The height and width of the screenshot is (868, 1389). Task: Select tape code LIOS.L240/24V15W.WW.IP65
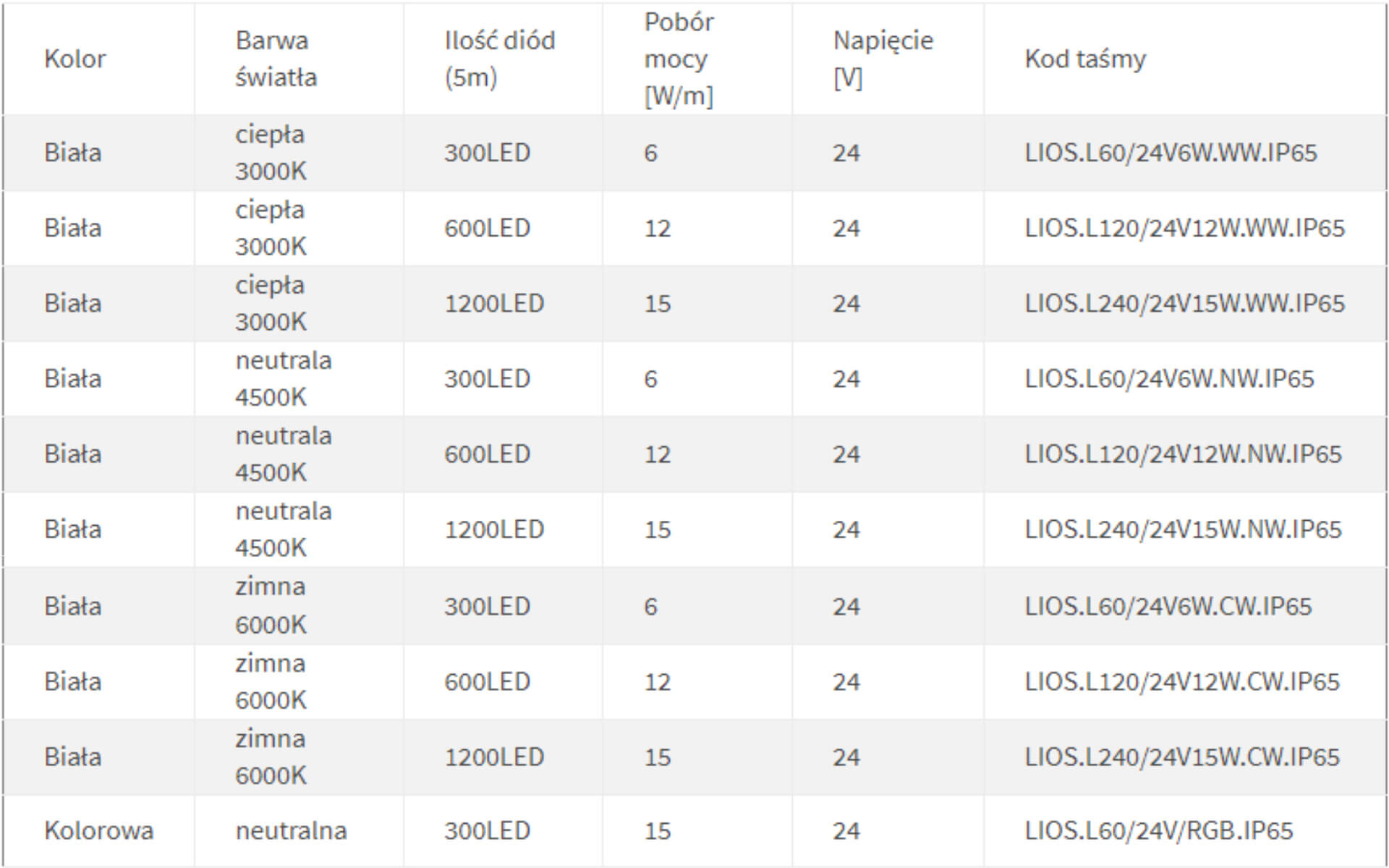(1184, 303)
